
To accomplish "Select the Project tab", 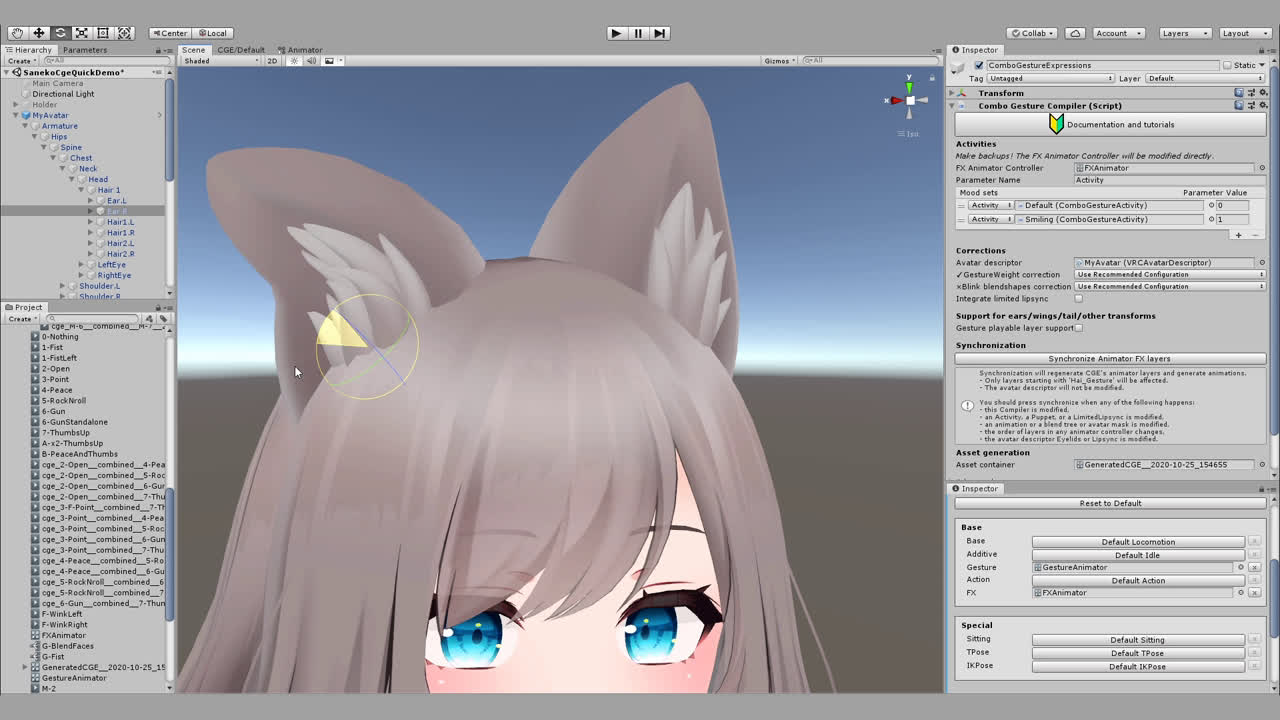I will [x=24, y=307].
